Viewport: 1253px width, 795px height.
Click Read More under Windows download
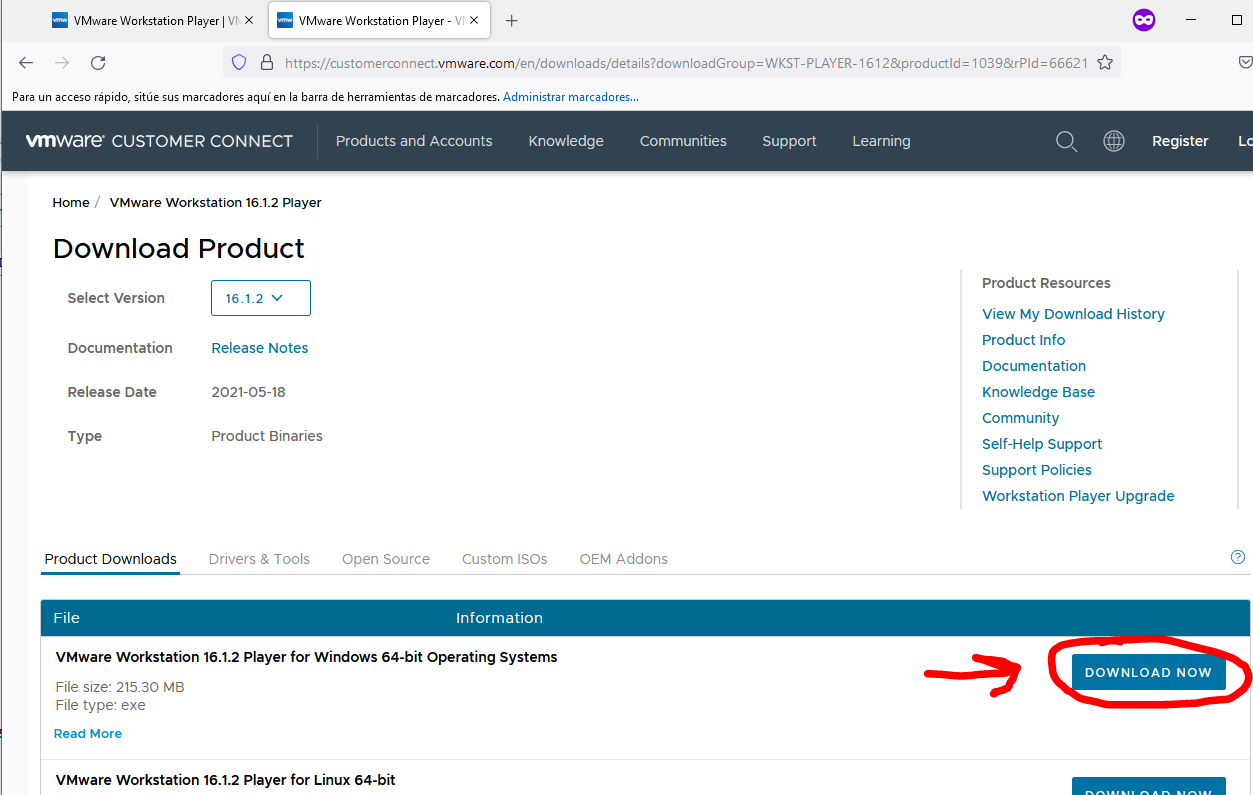pyautogui.click(x=88, y=734)
